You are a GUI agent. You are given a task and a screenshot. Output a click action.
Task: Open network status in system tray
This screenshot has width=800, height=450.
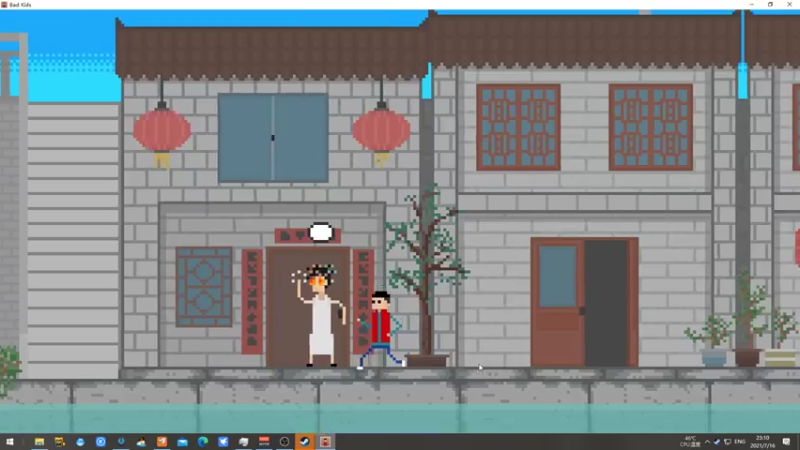(728, 442)
